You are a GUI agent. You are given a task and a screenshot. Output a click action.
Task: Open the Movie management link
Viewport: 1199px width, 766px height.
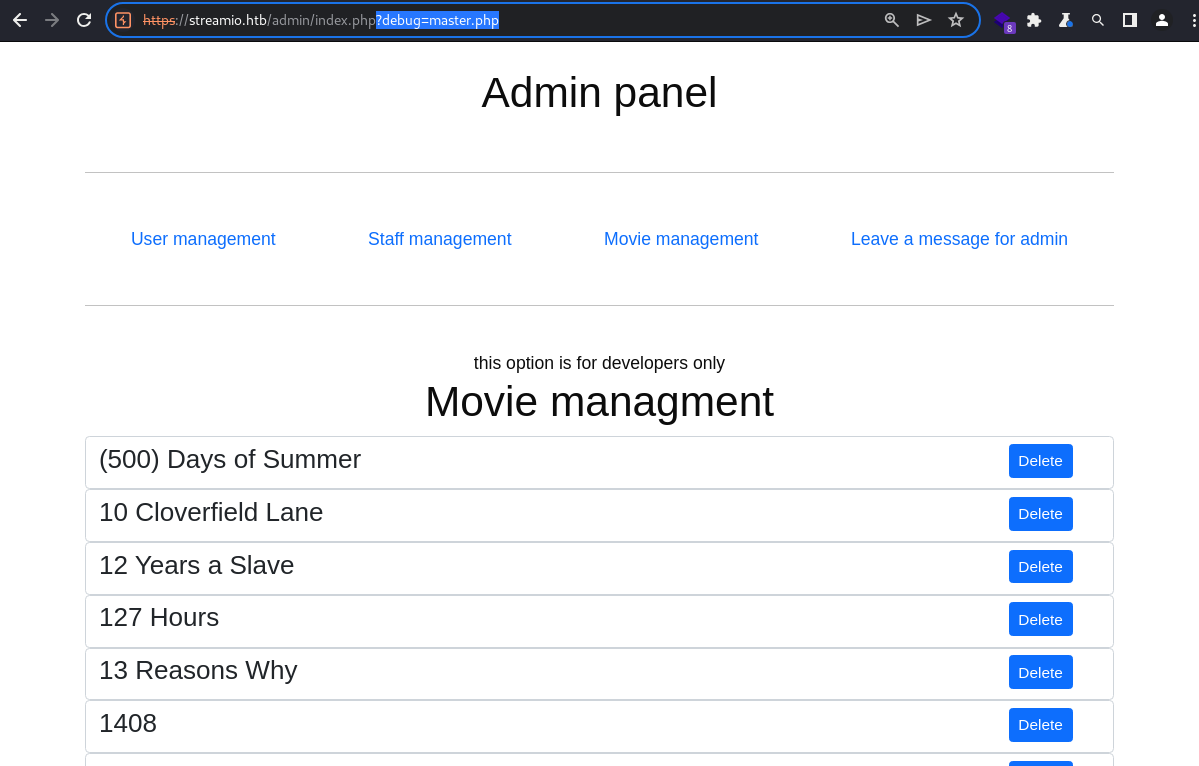click(x=681, y=239)
